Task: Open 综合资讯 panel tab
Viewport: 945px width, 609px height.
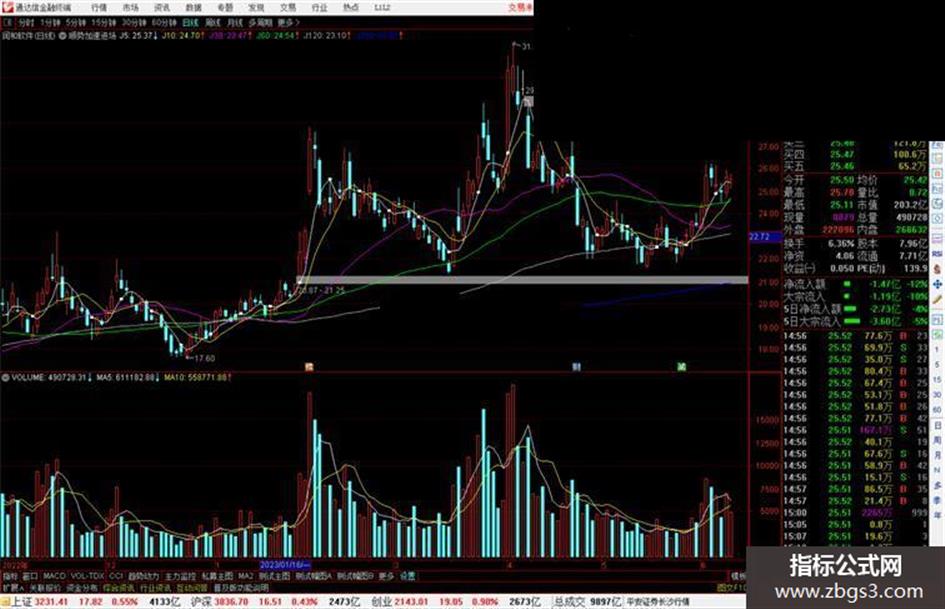Action: tap(119, 587)
